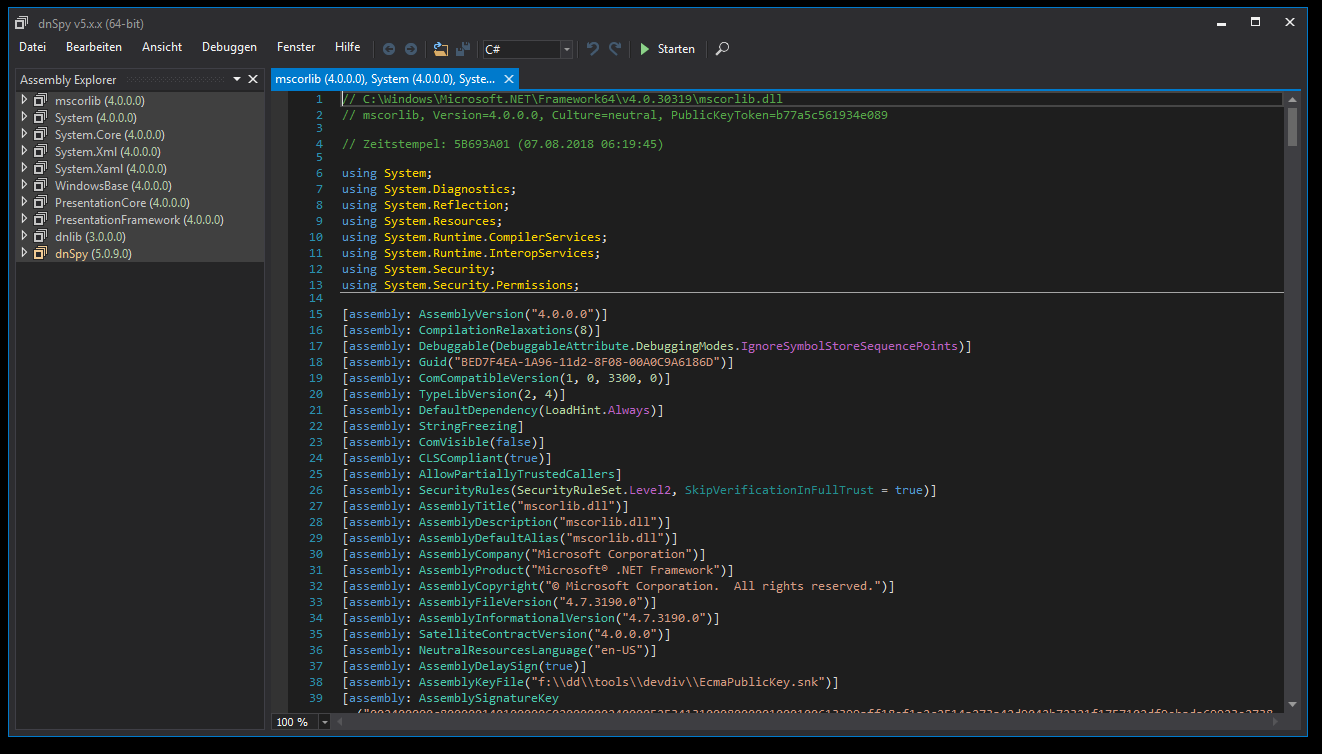
Task: Click the redo arrow in toolbar
Action: pos(615,48)
